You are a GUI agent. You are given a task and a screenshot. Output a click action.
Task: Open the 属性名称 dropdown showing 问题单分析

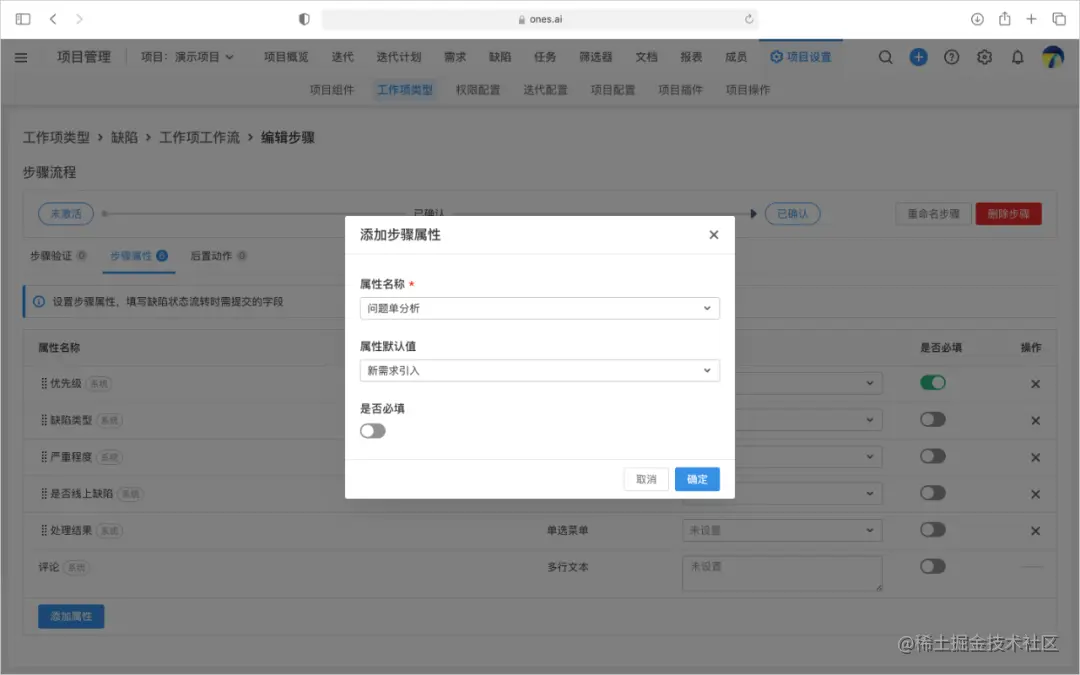pos(540,308)
